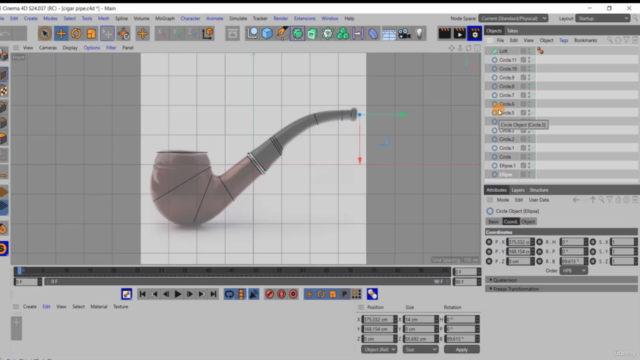Screen dimensions: 640x360
Task: Toggle the Ellipse.1 layer checkbox
Action: click(523, 165)
